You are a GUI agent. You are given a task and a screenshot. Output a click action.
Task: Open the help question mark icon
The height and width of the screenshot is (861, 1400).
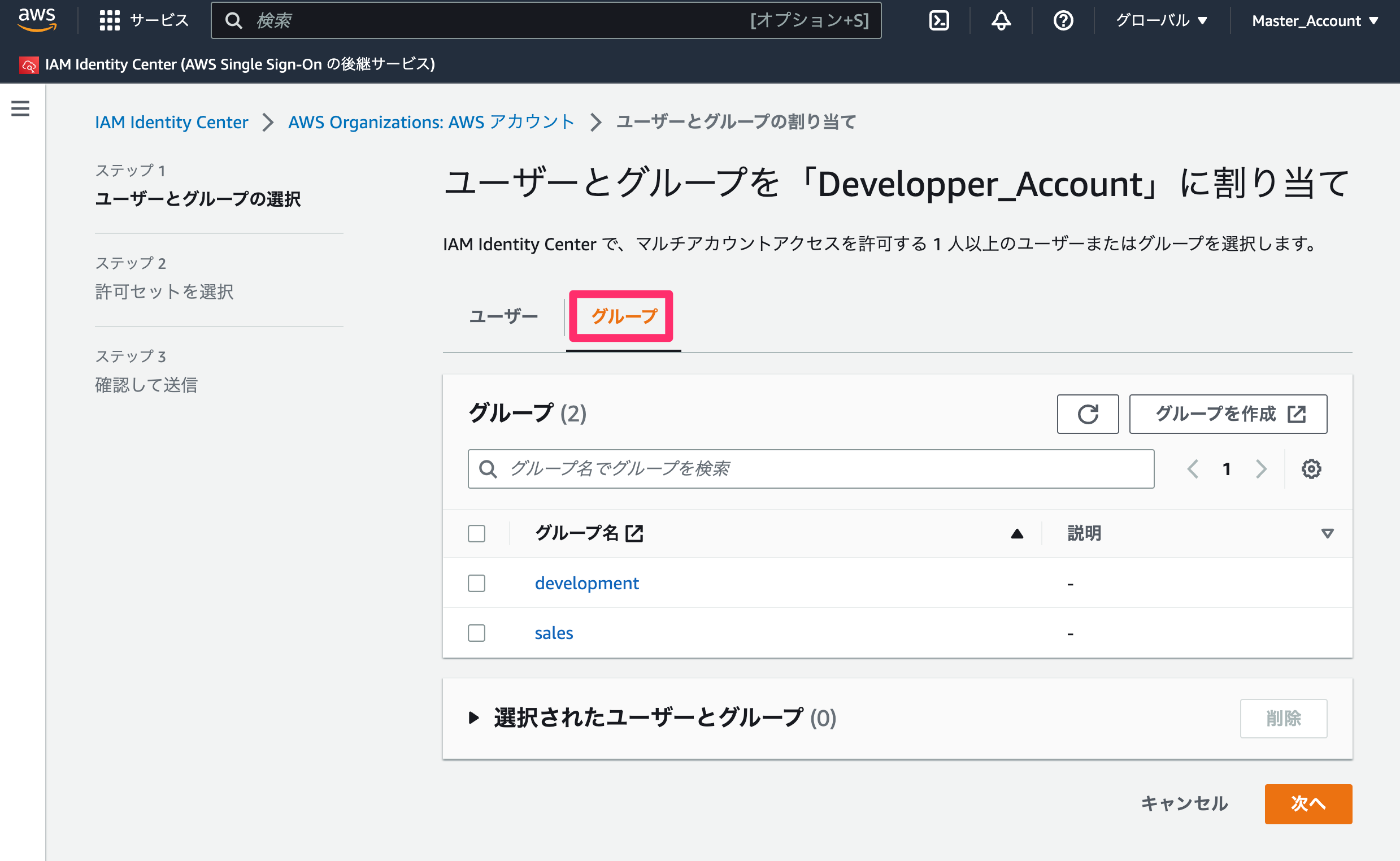pos(1063,20)
